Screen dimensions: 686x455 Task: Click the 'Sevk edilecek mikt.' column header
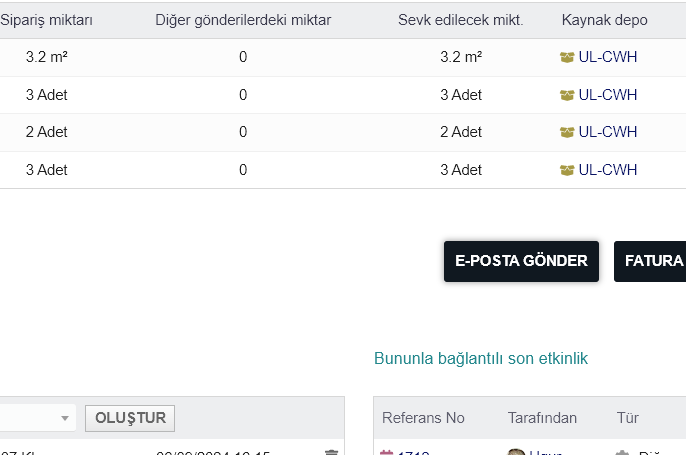click(x=461, y=20)
